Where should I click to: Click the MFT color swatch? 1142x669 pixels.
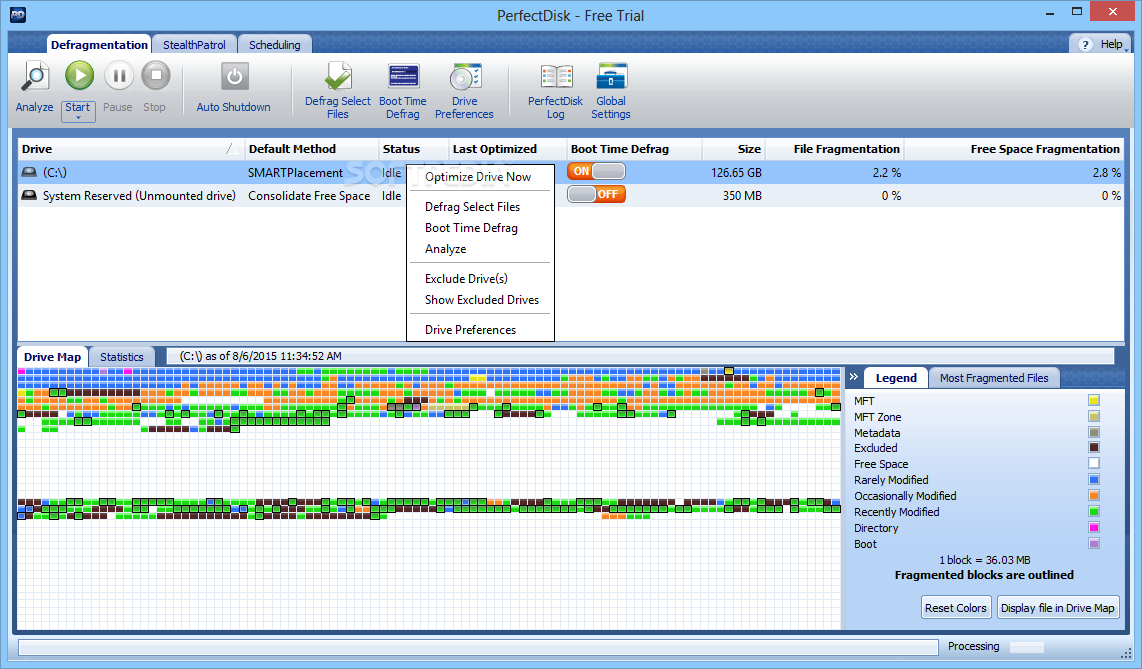1094,400
